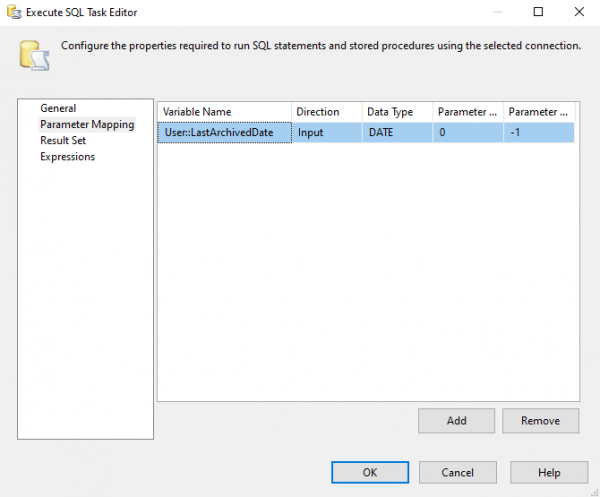The height and width of the screenshot is (497, 600).
Task: Click the database script icon beside the description
Action: point(34,56)
